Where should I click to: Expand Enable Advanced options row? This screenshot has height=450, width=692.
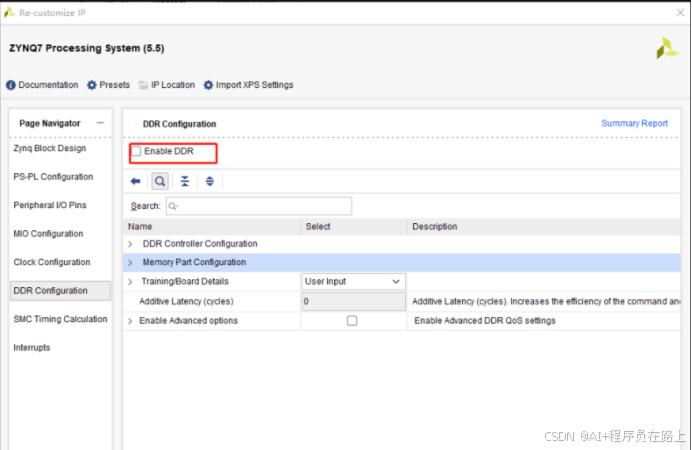130,321
